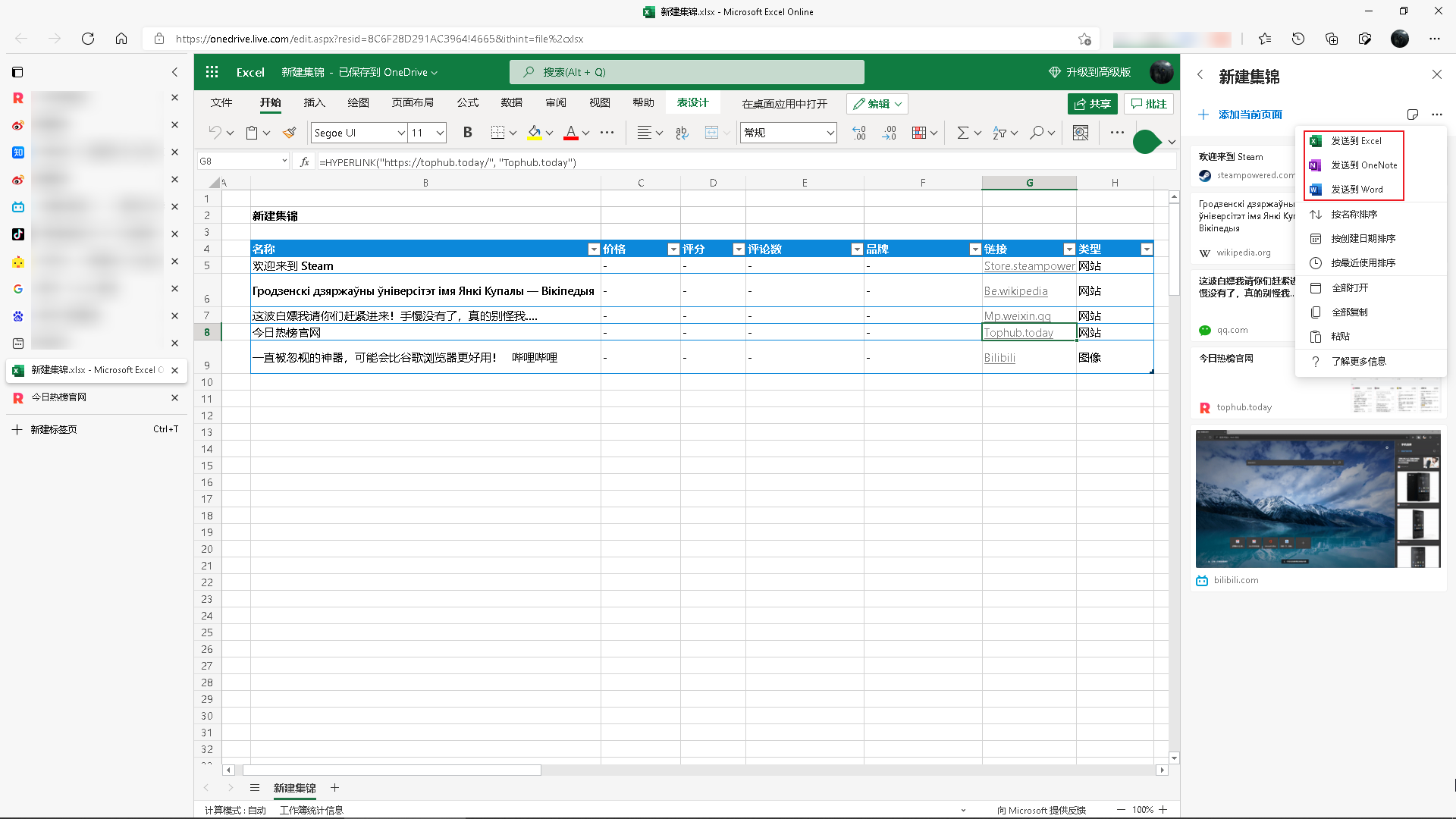The width and height of the screenshot is (1456, 819).
Task: Click the insert function fx icon
Action: pyautogui.click(x=305, y=162)
